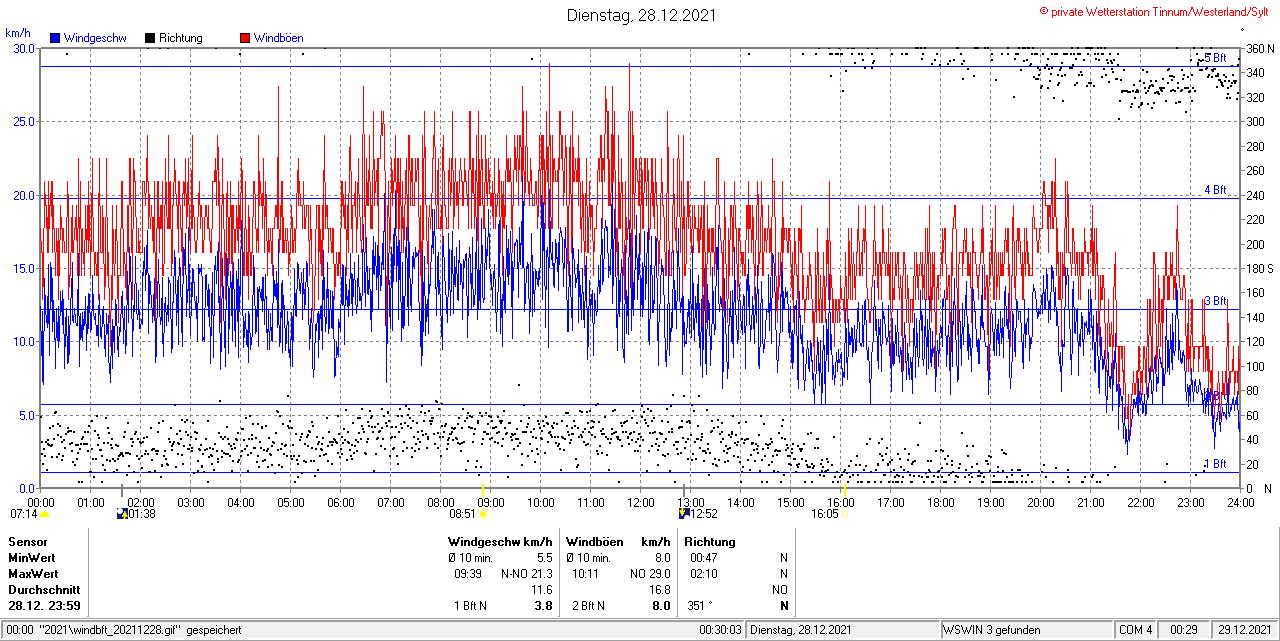Viewport: 1280px width, 641px height.
Task: Click the MaxWert row label
Action: tap(33, 574)
